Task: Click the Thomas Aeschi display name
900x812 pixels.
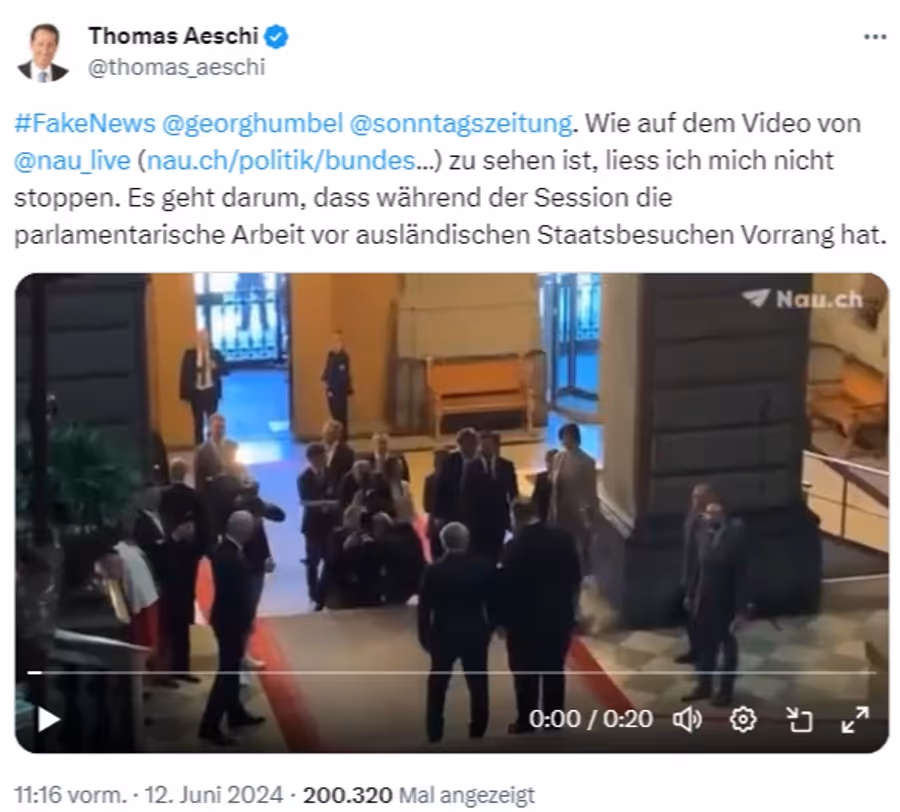Action: [173, 36]
